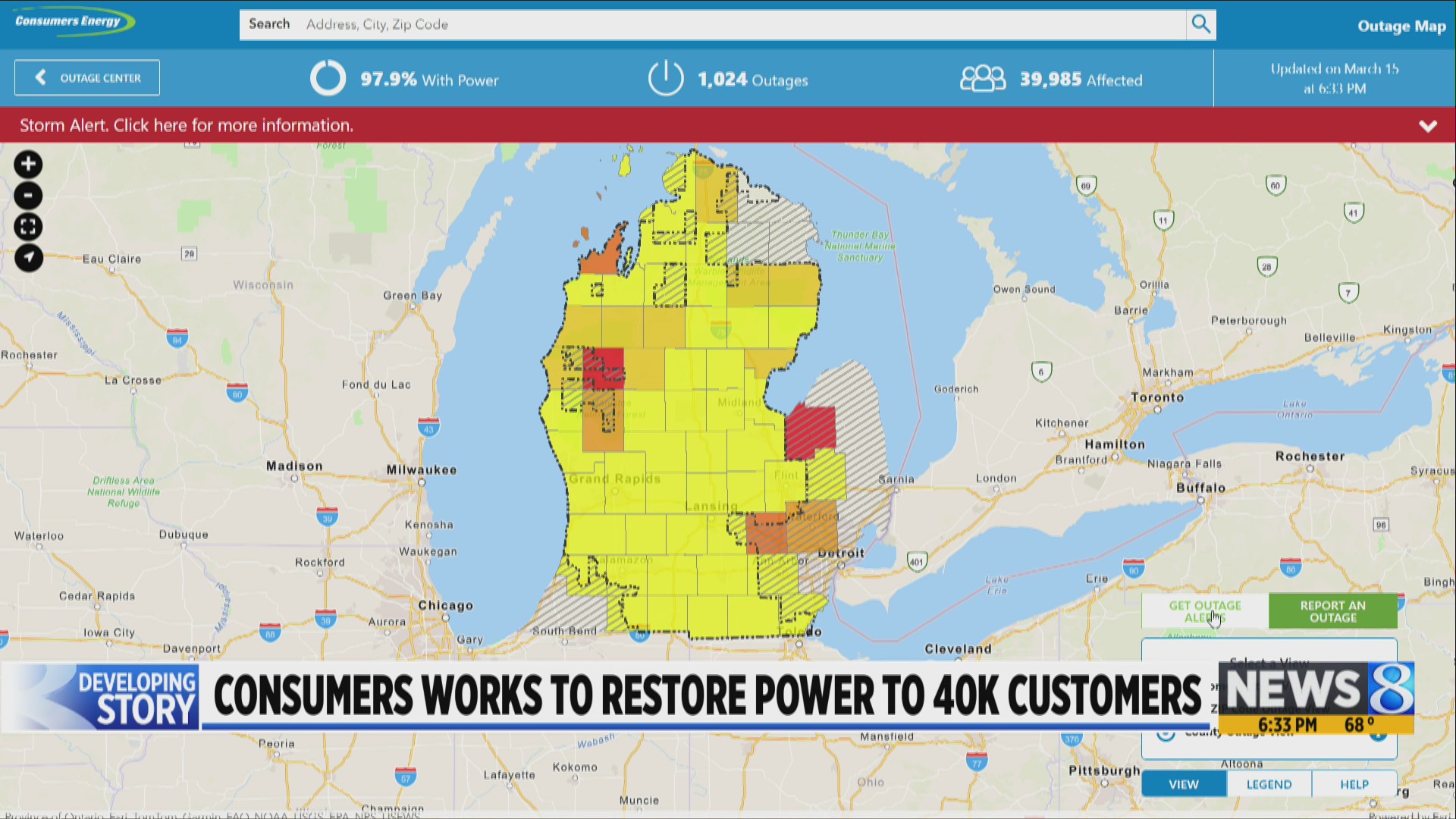This screenshot has height=819, width=1456.
Task: Open the Legend tab
Action: pyautogui.click(x=1269, y=784)
